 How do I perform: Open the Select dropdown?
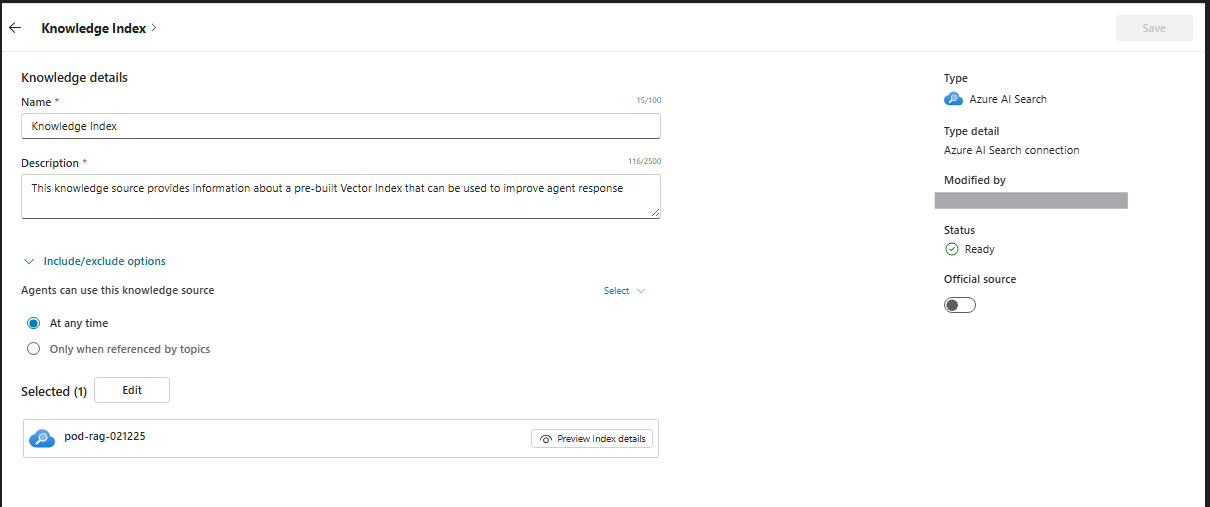[624, 291]
